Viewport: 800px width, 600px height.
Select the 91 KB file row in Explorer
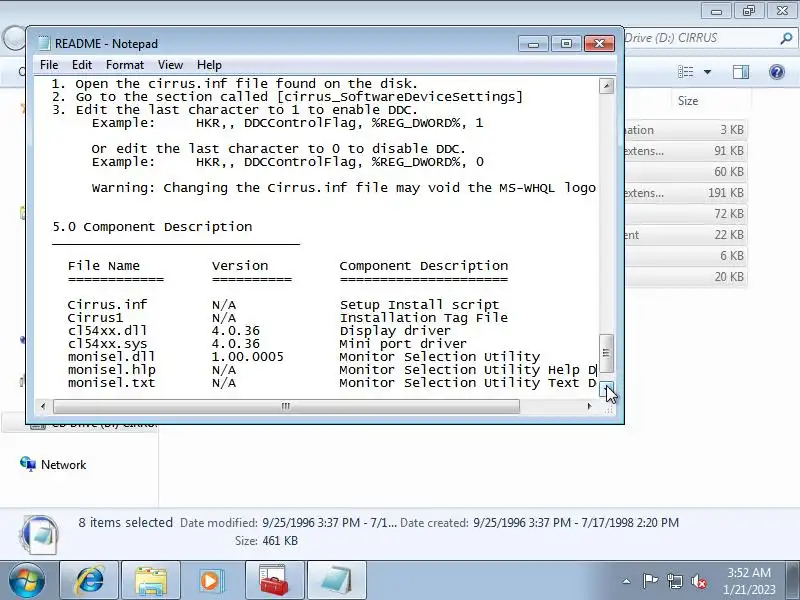(685, 151)
